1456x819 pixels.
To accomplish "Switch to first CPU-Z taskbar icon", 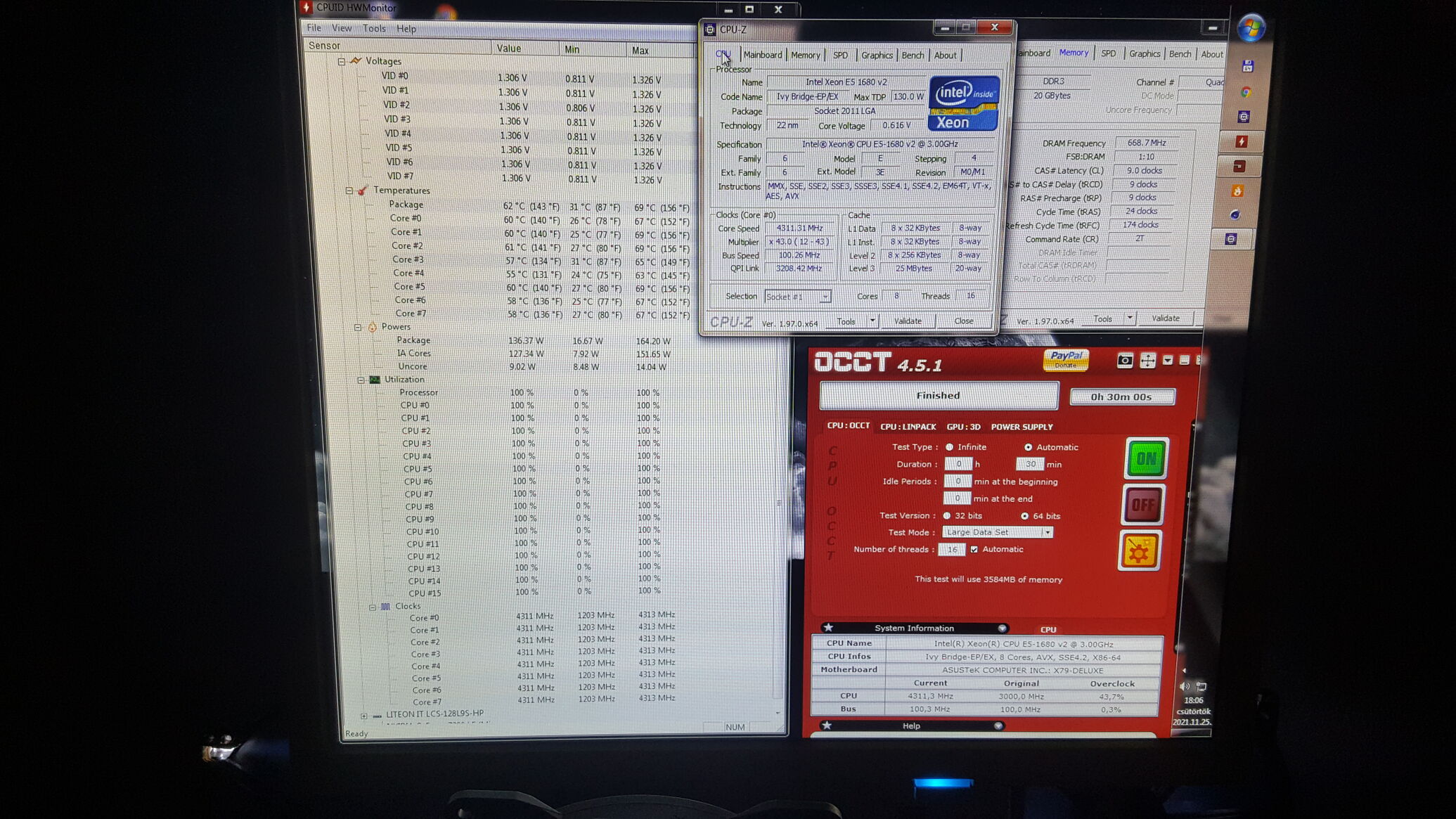I will click(1244, 117).
